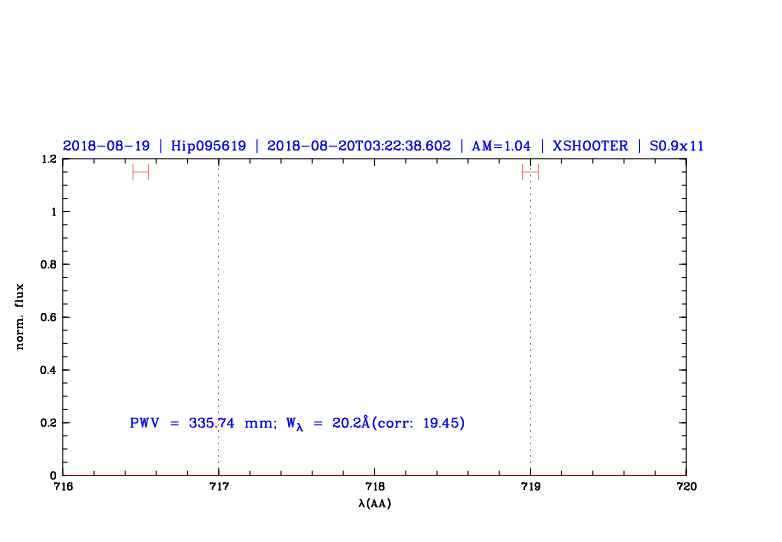782x542 pixels.
Task: Click the timestamp 2018-08-20T03:22:38.602
Action: tap(359, 146)
